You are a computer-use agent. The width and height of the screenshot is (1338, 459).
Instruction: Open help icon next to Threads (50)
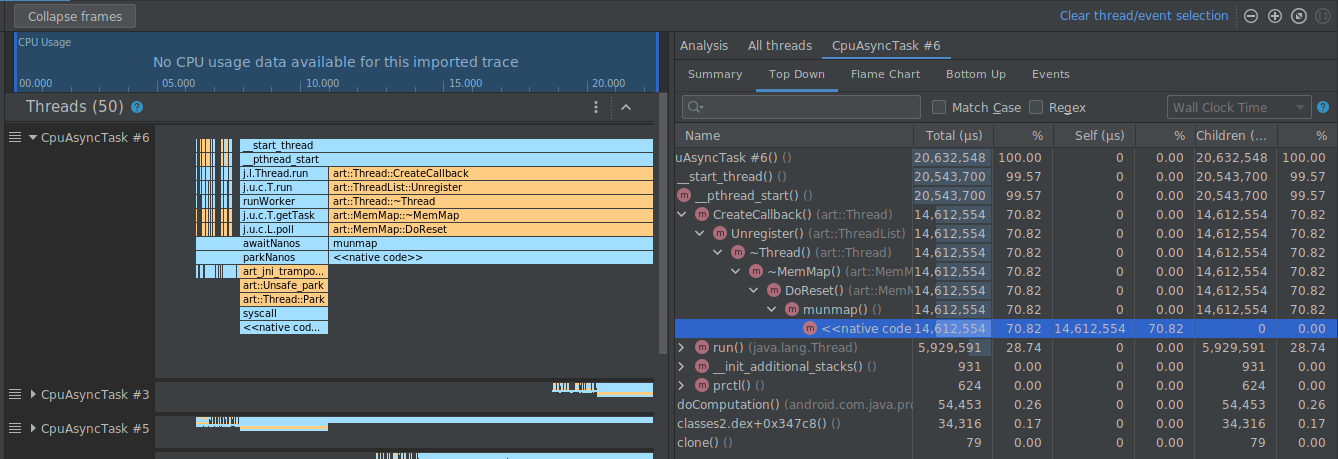(x=137, y=107)
